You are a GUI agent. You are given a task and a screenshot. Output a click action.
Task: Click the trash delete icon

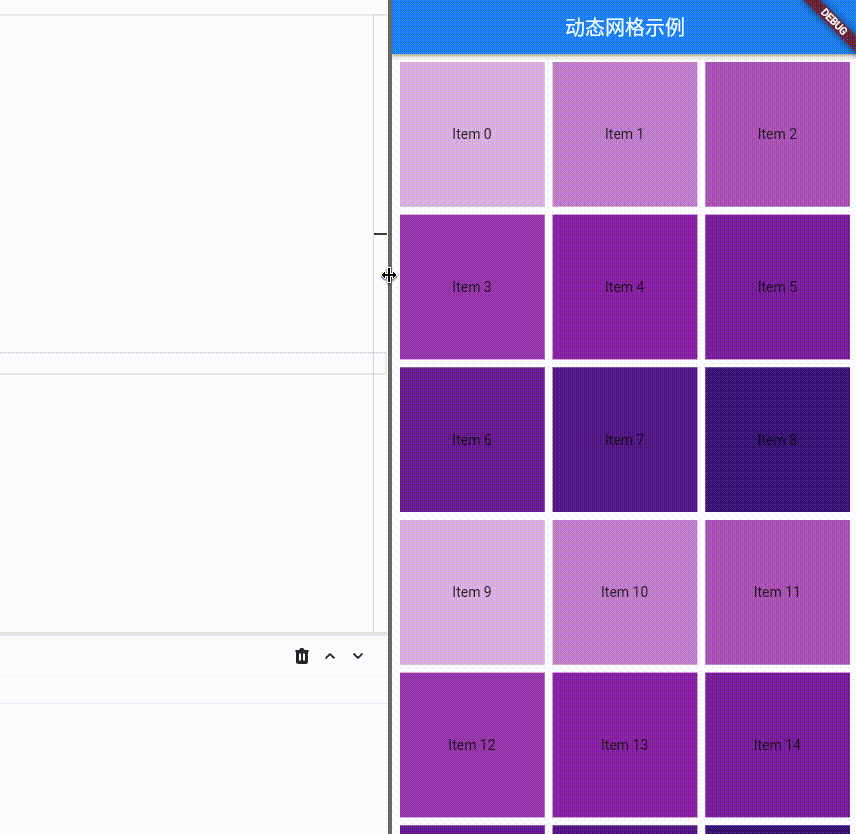(x=302, y=656)
